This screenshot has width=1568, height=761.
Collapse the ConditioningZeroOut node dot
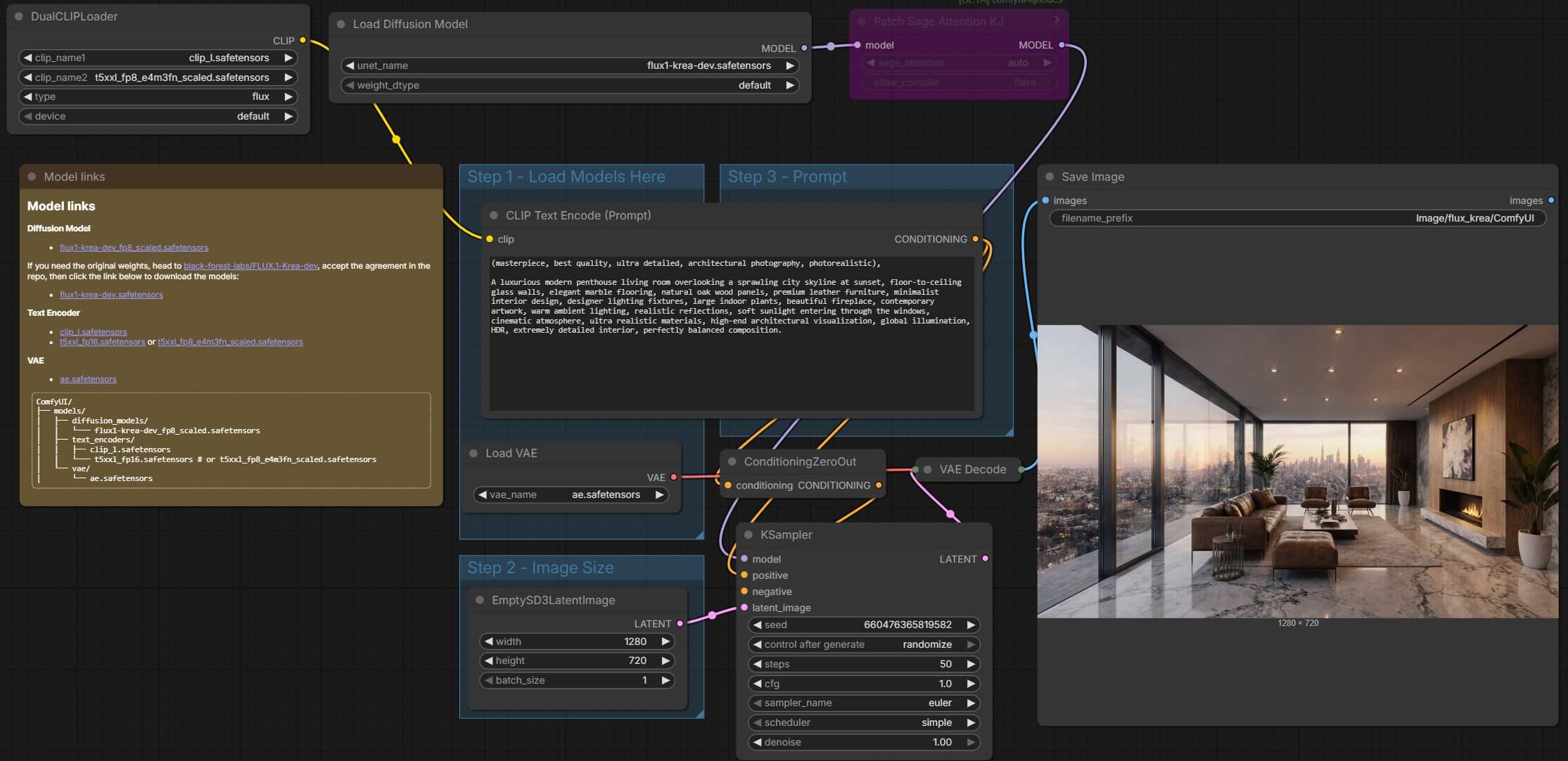click(732, 461)
